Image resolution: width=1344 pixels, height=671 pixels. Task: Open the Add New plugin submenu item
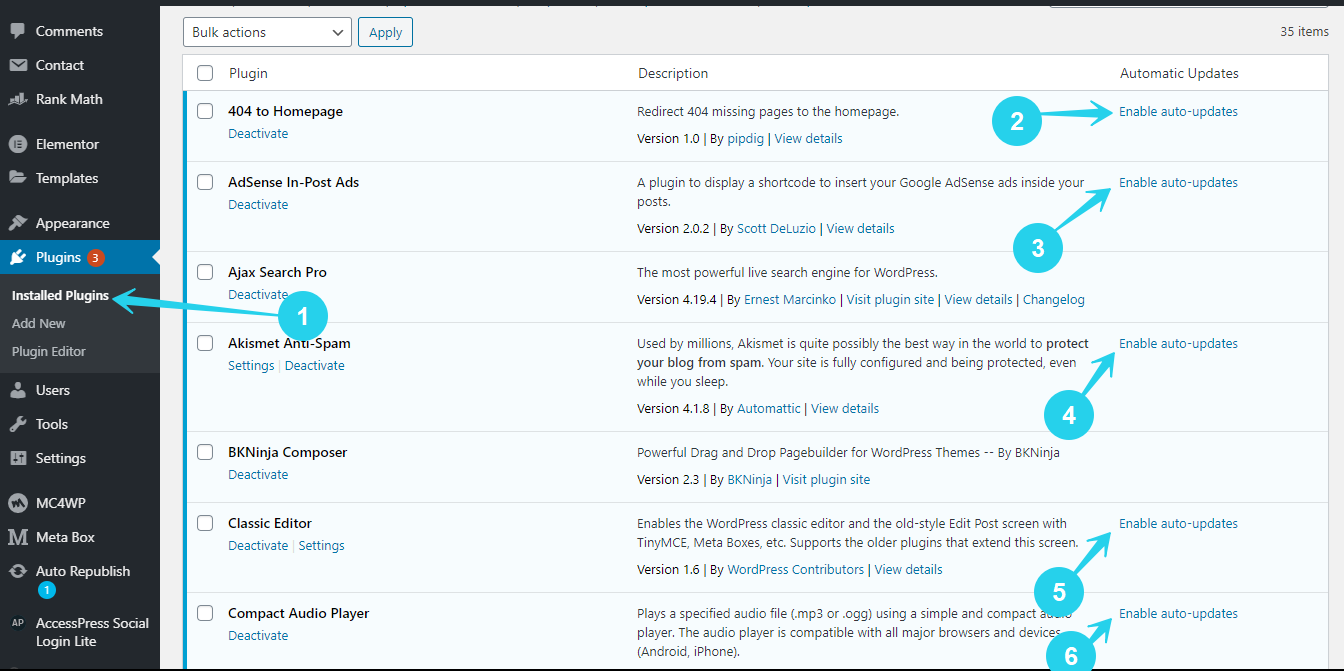39,323
